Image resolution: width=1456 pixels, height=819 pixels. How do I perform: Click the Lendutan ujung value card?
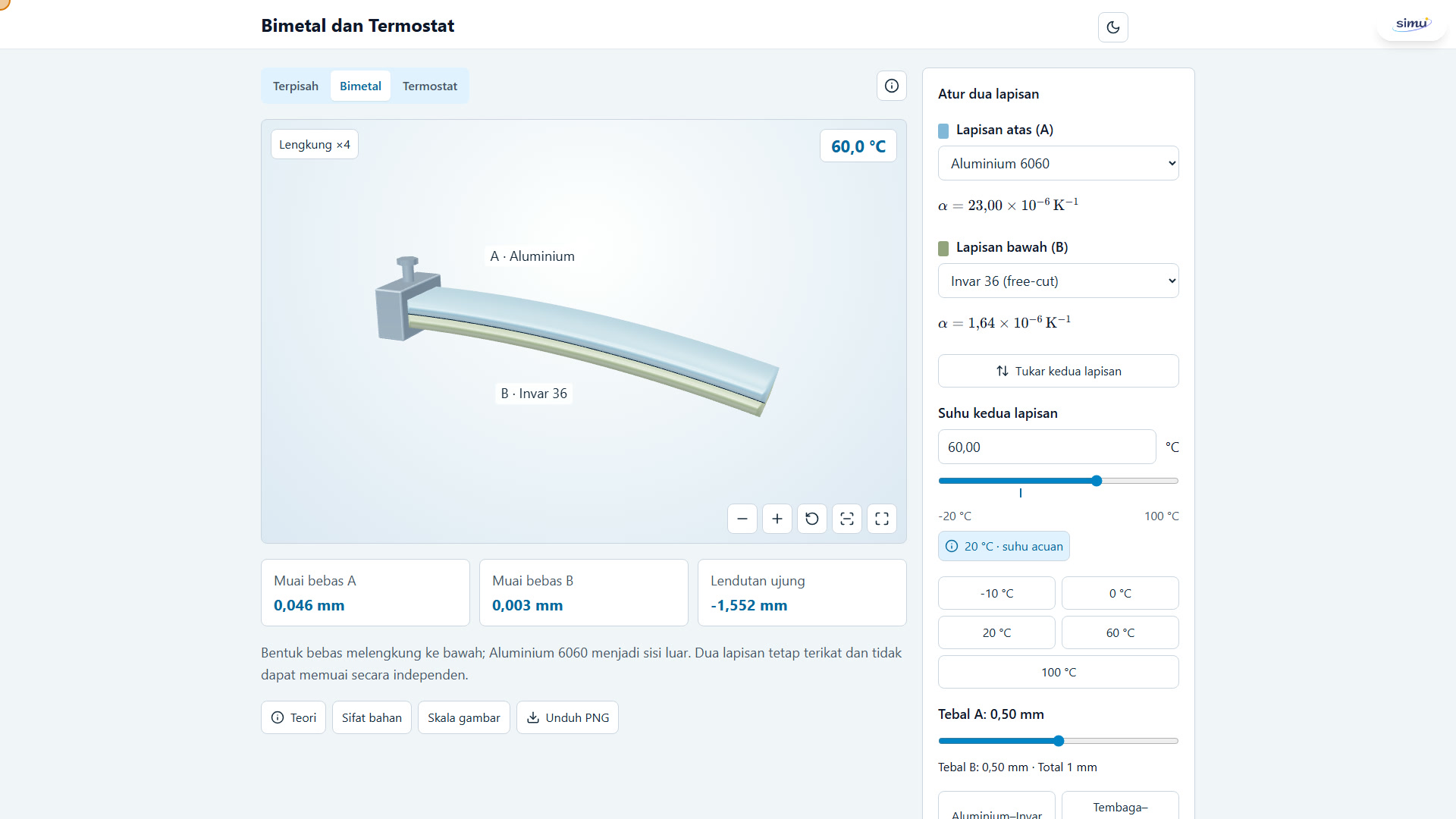802,592
